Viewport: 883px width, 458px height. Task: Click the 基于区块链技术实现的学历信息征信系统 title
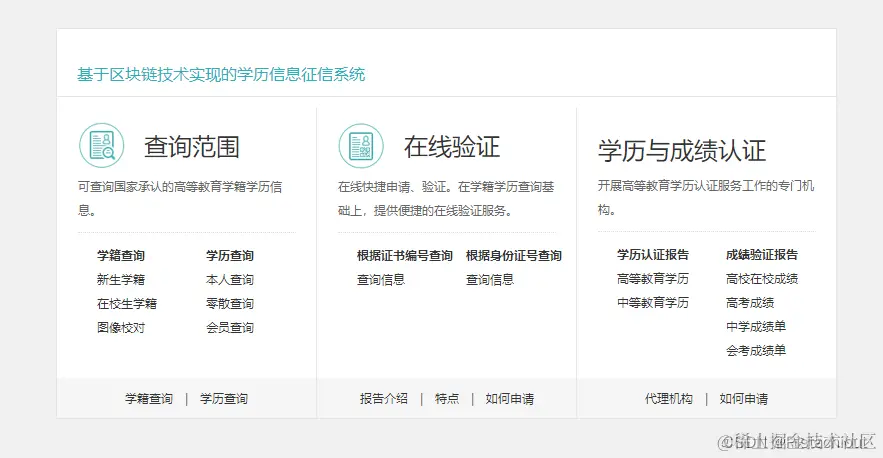coord(221,74)
